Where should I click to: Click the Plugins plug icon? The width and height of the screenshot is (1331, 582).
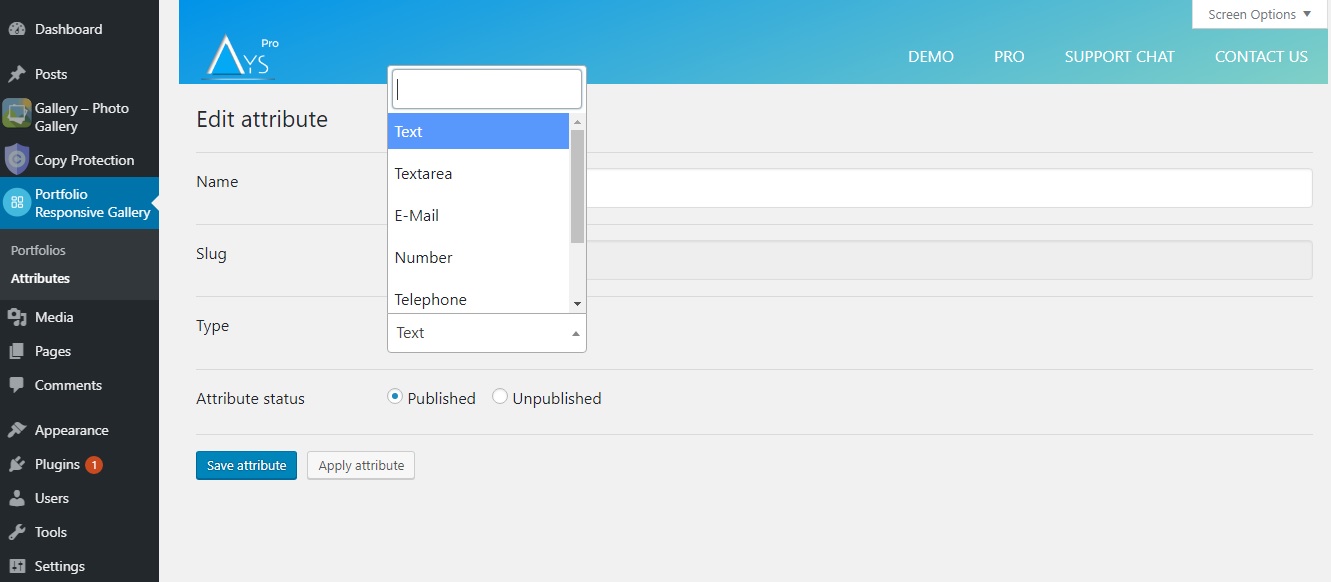pos(16,464)
